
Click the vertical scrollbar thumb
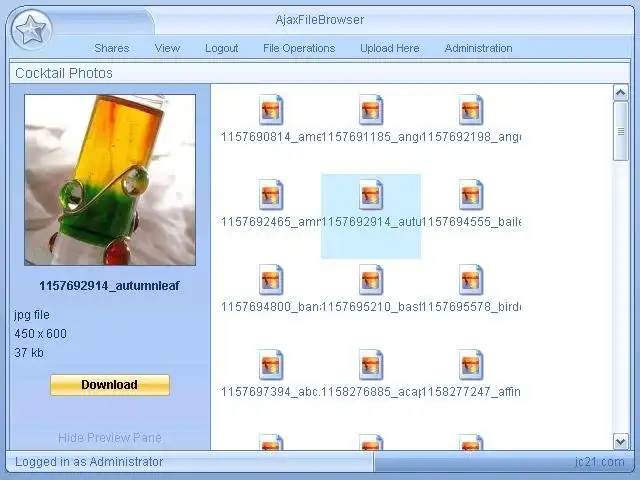pyautogui.click(x=620, y=131)
